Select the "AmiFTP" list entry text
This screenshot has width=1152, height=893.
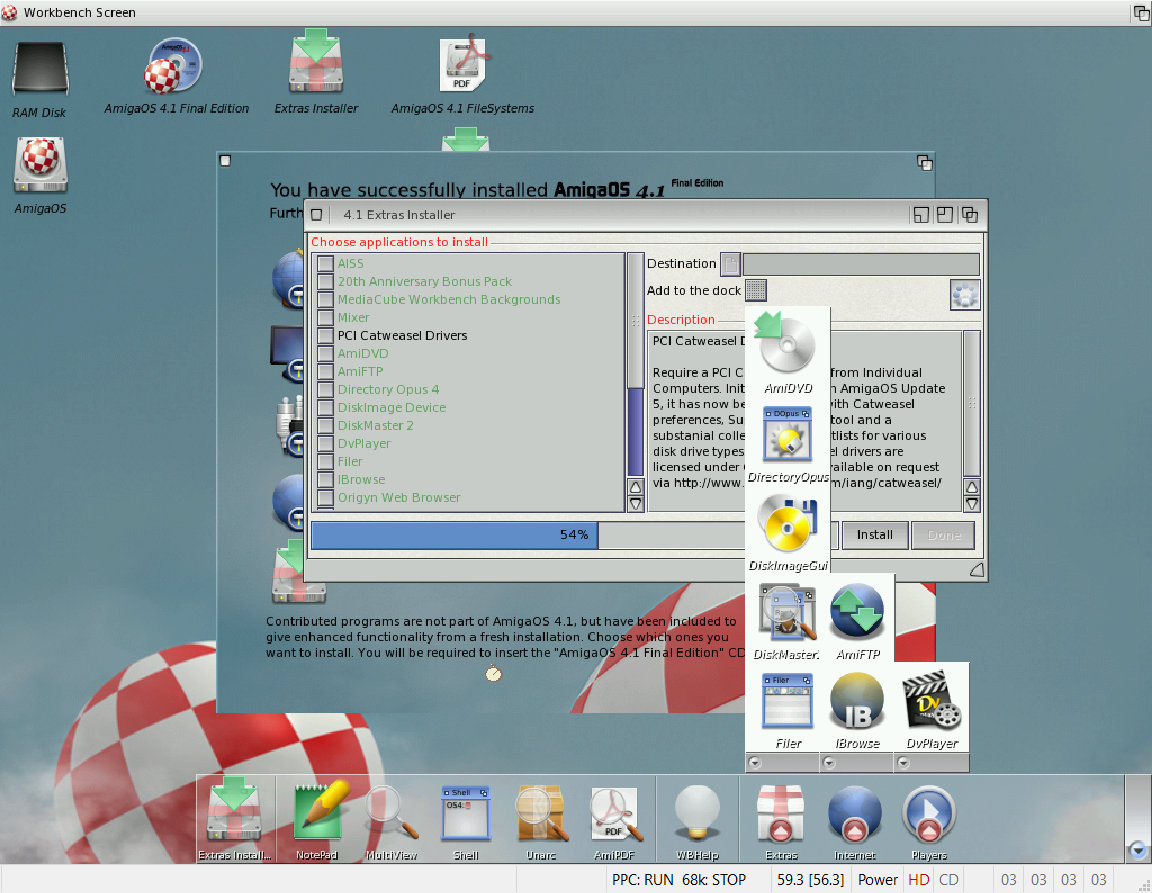point(360,372)
